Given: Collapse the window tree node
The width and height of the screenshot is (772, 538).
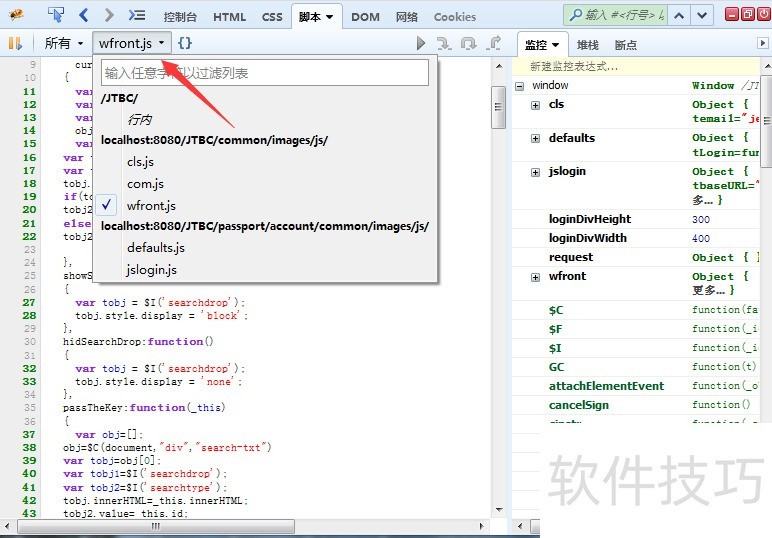Looking at the screenshot, I should click(x=520, y=86).
